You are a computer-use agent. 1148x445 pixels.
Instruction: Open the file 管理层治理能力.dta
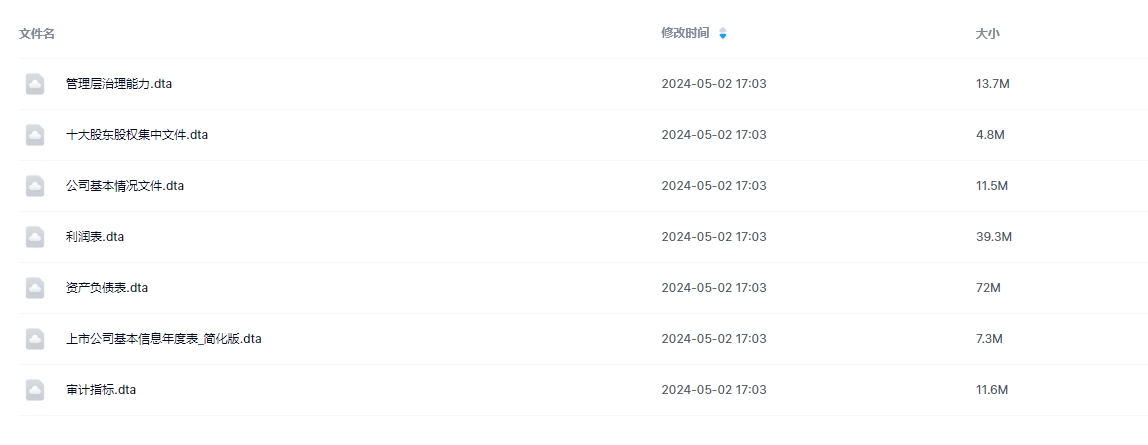pos(119,84)
